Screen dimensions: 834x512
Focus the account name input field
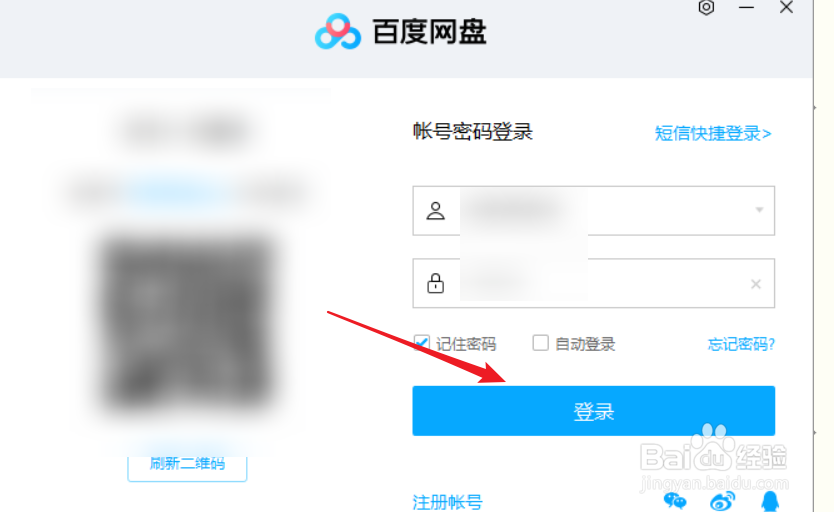594,211
